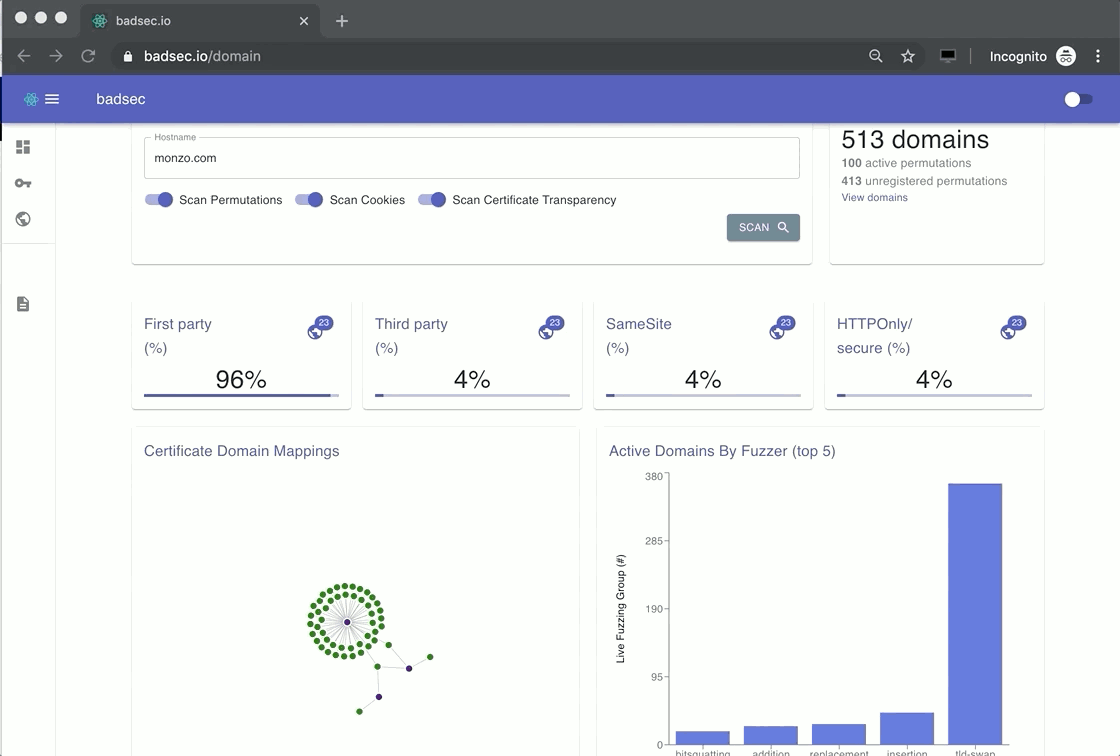Click the Third party cookie badge icon
The height and width of the screenshot is (756, 1120).
click(x=551, y=327)
